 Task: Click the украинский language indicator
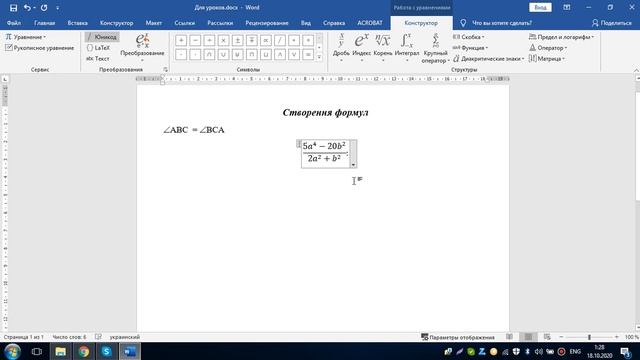click(124, 337)
